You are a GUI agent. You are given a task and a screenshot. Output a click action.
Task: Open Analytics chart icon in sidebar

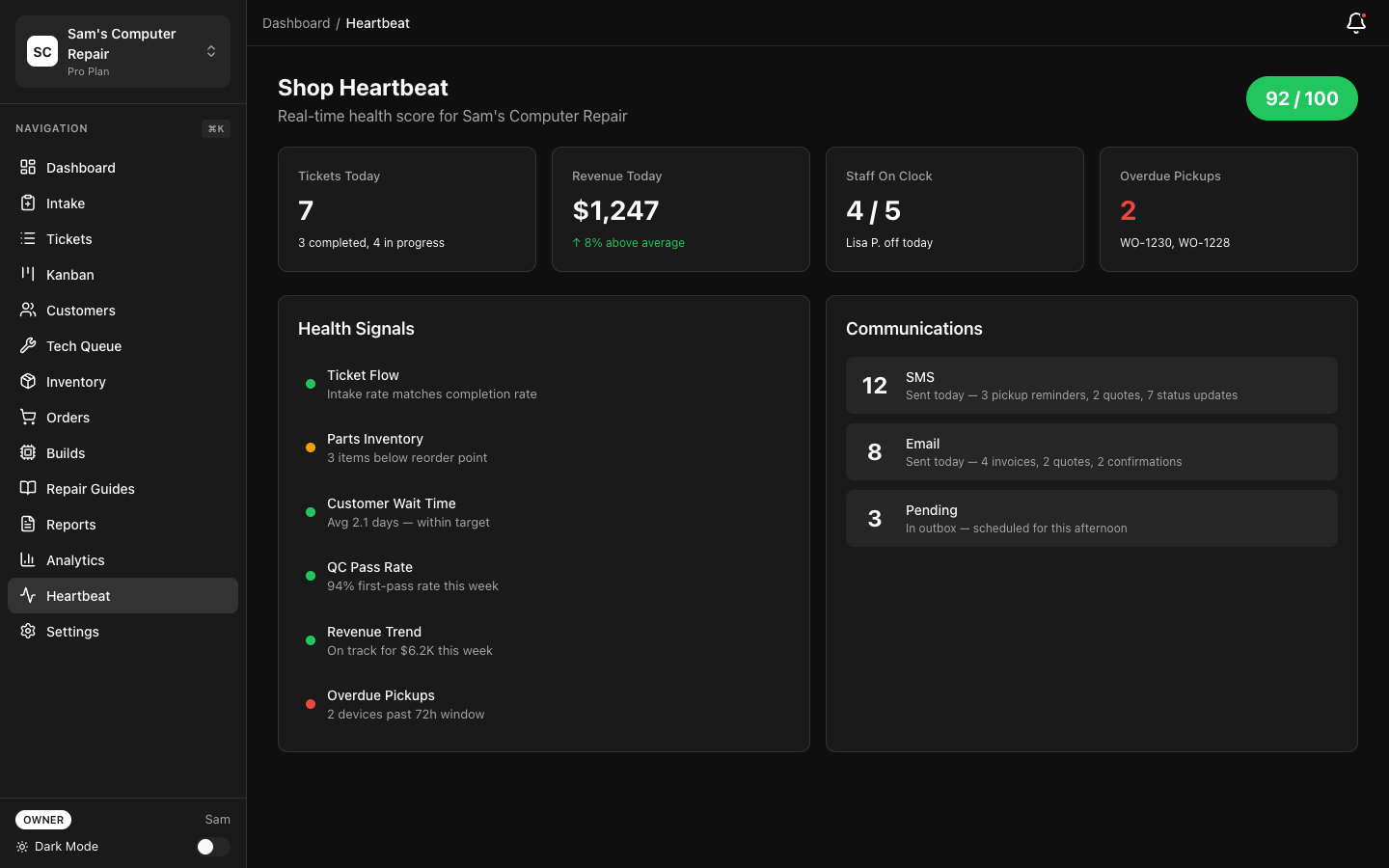coord(27,559)
